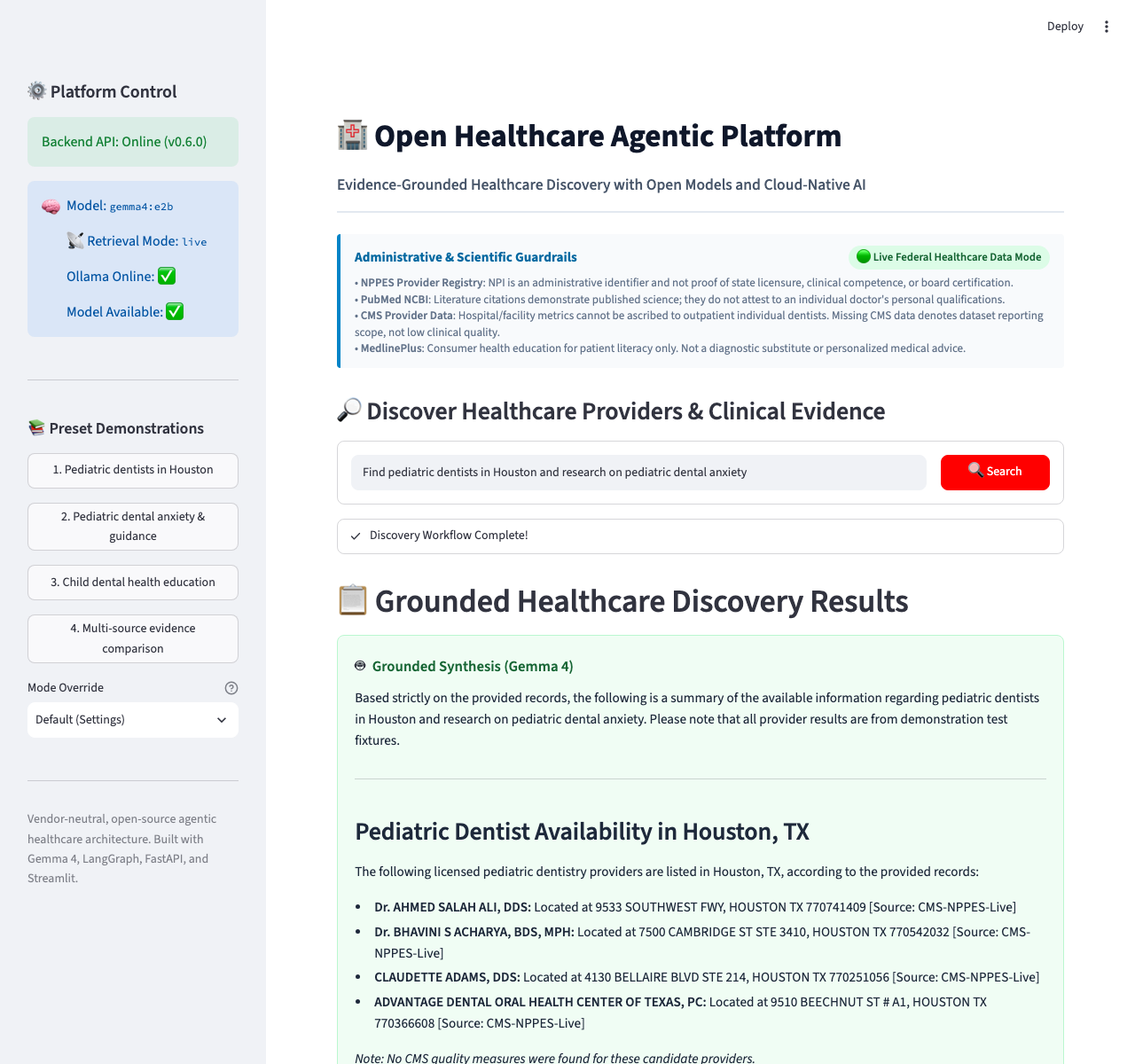Click the Deploy button
This screenshot has height=1064, width=1135.
coord(1065,27)
